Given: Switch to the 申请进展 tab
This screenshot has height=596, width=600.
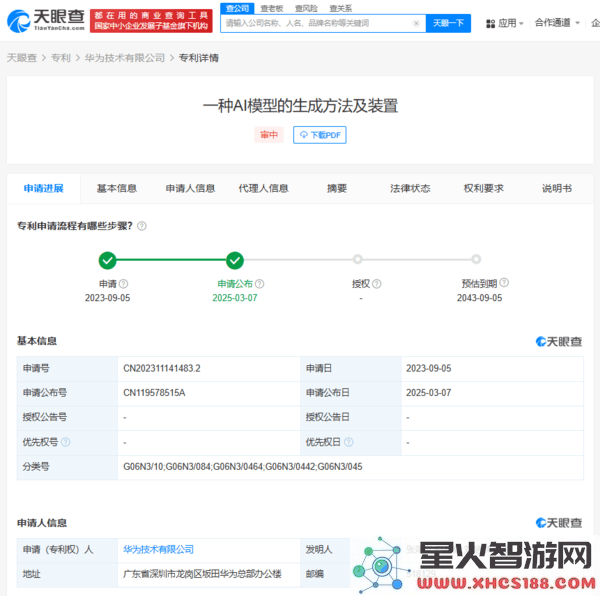Looking at the screenshot, I should pyautogui.click(x=44, y=188).
